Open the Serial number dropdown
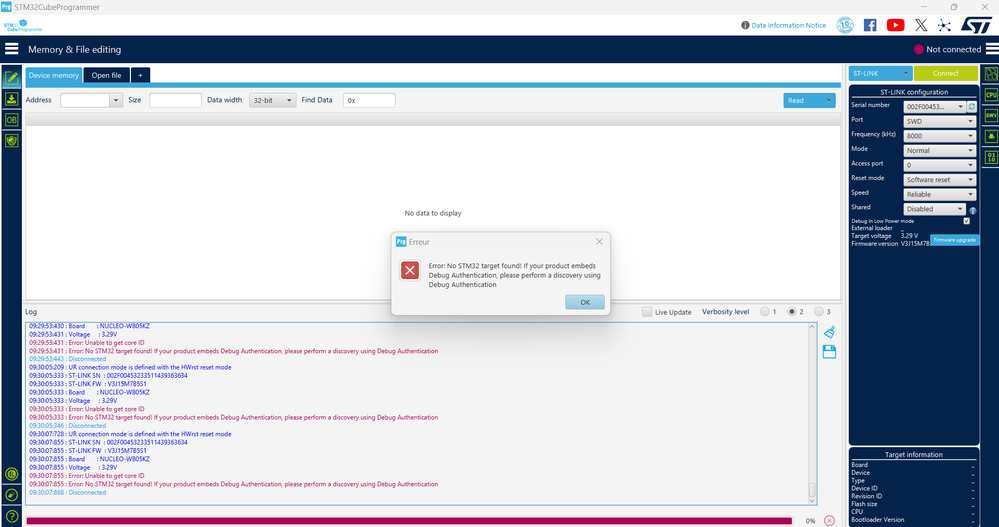This screenshot has width=999, height=527. (x=935, y=107)
